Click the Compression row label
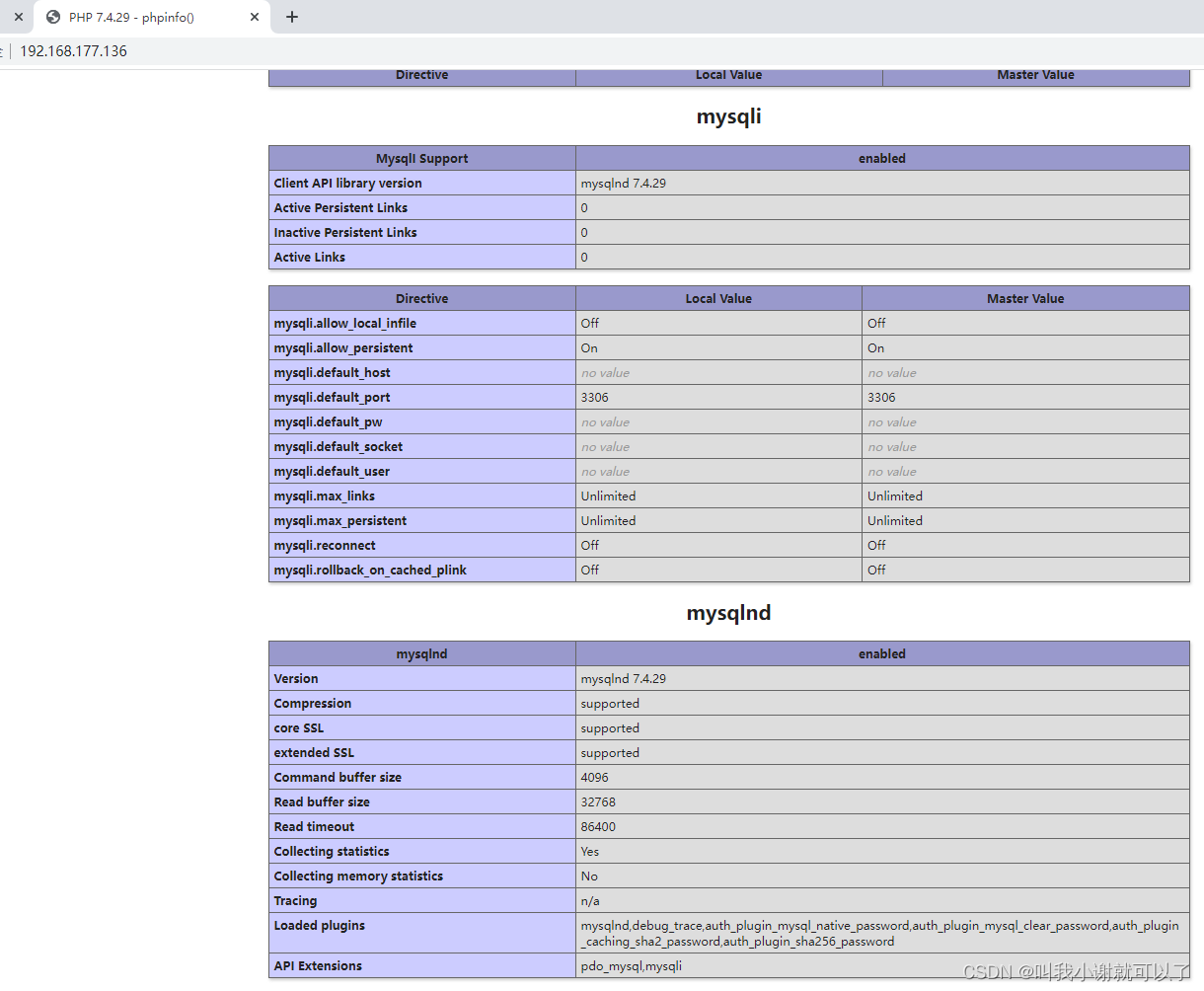This screenshot has width=1204, height=991. coord(313,704)
